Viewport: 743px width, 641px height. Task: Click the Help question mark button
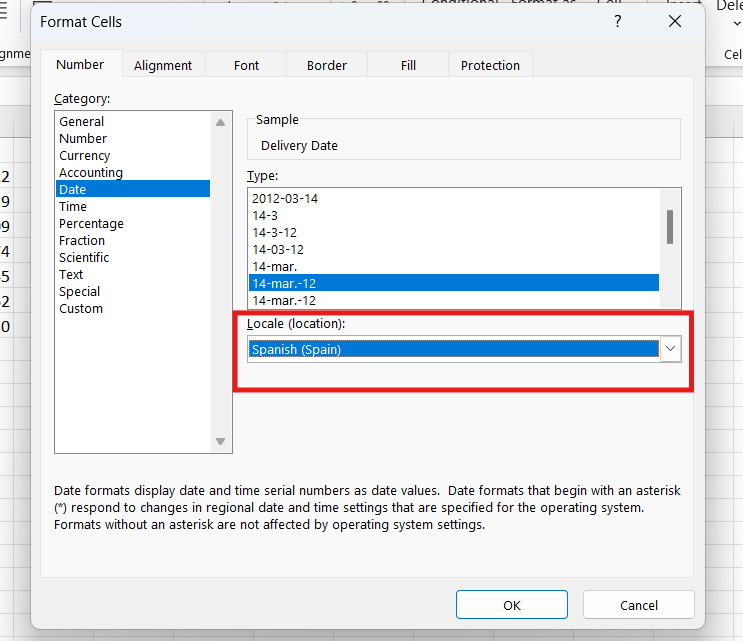[617, 21]
